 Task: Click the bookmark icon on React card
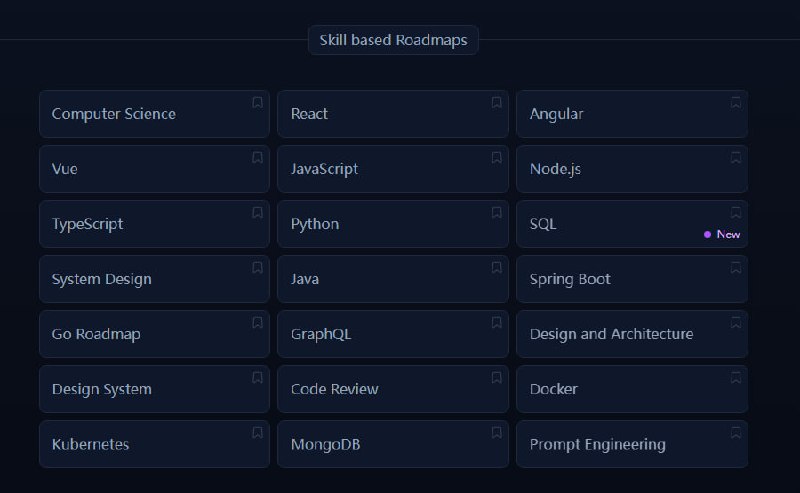pos(496,102)
